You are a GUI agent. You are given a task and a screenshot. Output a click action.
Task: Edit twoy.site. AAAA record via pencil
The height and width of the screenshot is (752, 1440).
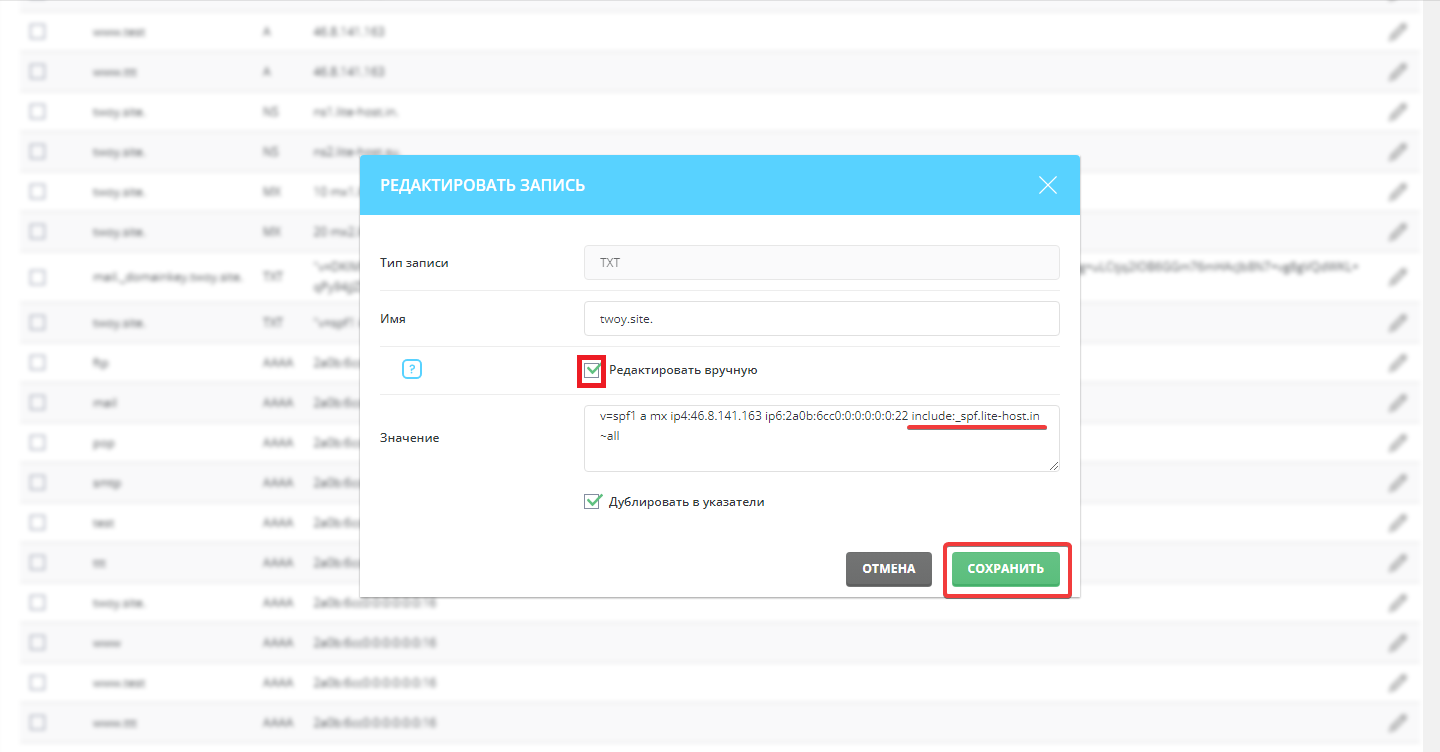pos(1398,602)
